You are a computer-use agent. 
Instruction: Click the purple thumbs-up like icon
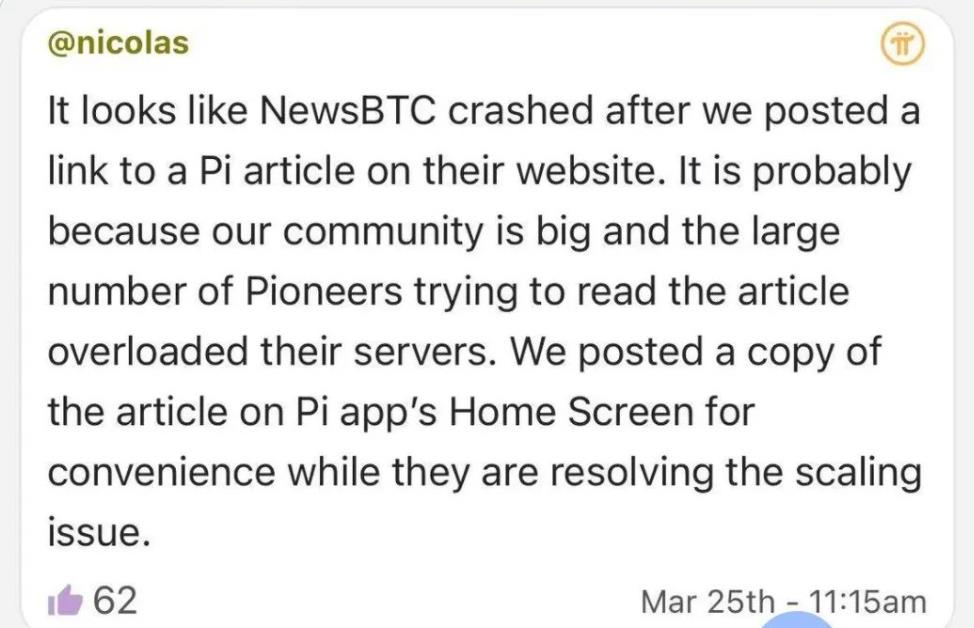(x=65, y=599)
